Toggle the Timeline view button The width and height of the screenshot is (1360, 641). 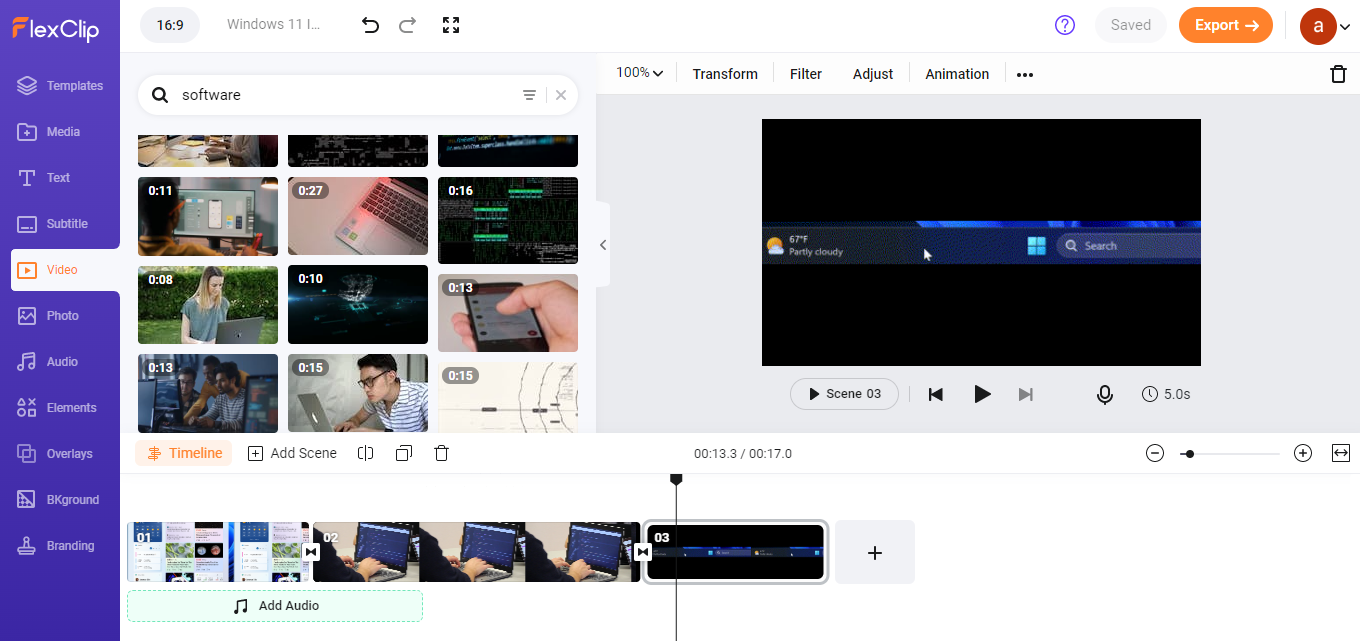[184, 453]
